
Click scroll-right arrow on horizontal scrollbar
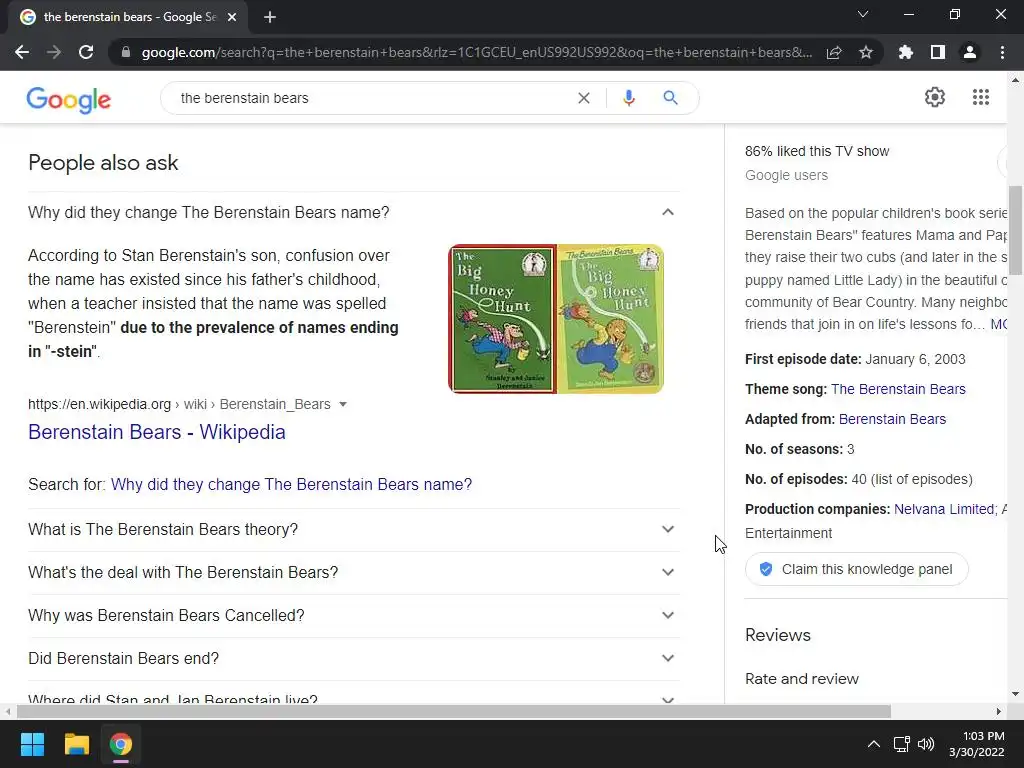[x=999, y=711]
